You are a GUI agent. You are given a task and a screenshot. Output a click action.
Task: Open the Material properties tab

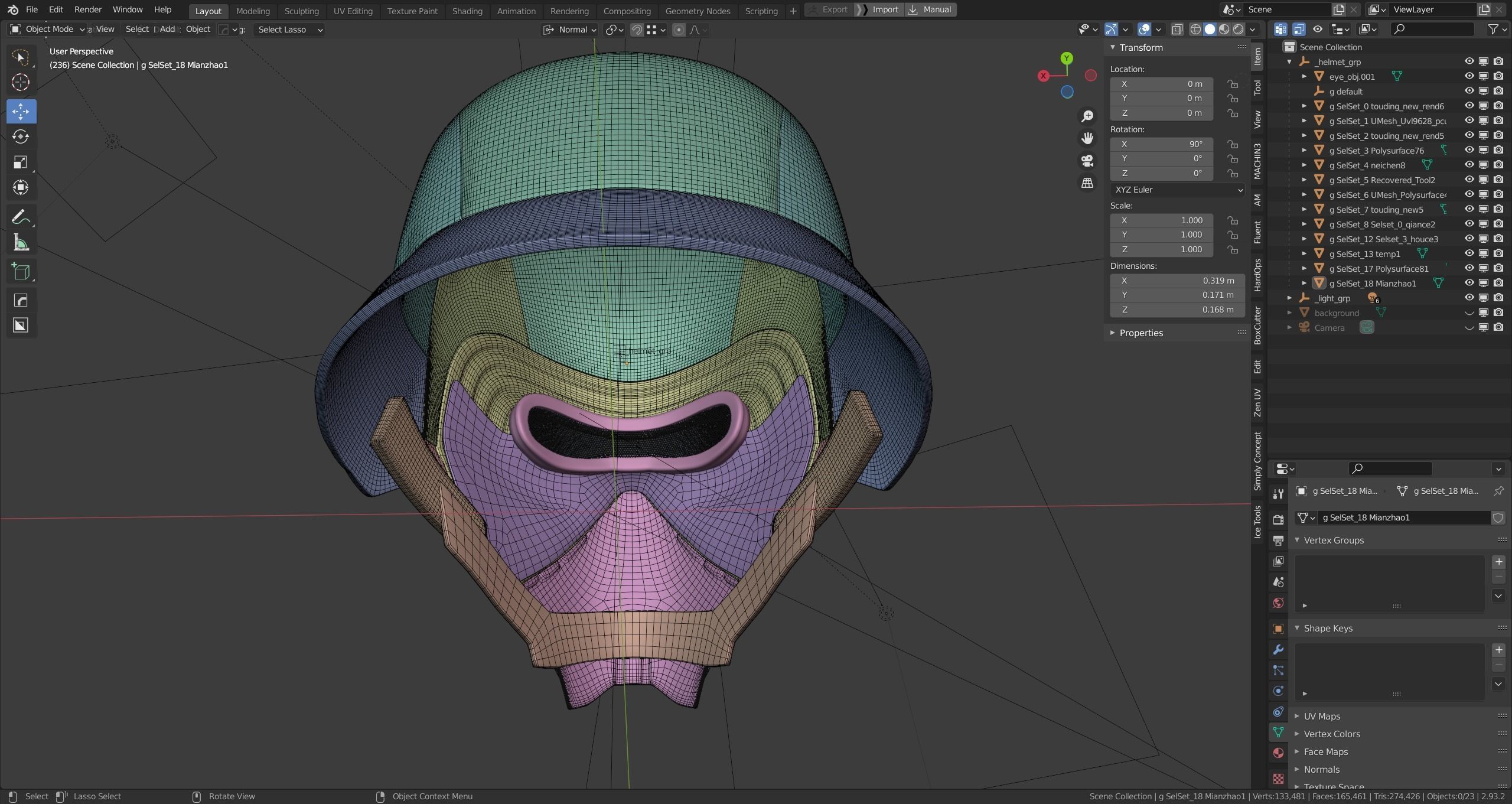[1278, 753]
